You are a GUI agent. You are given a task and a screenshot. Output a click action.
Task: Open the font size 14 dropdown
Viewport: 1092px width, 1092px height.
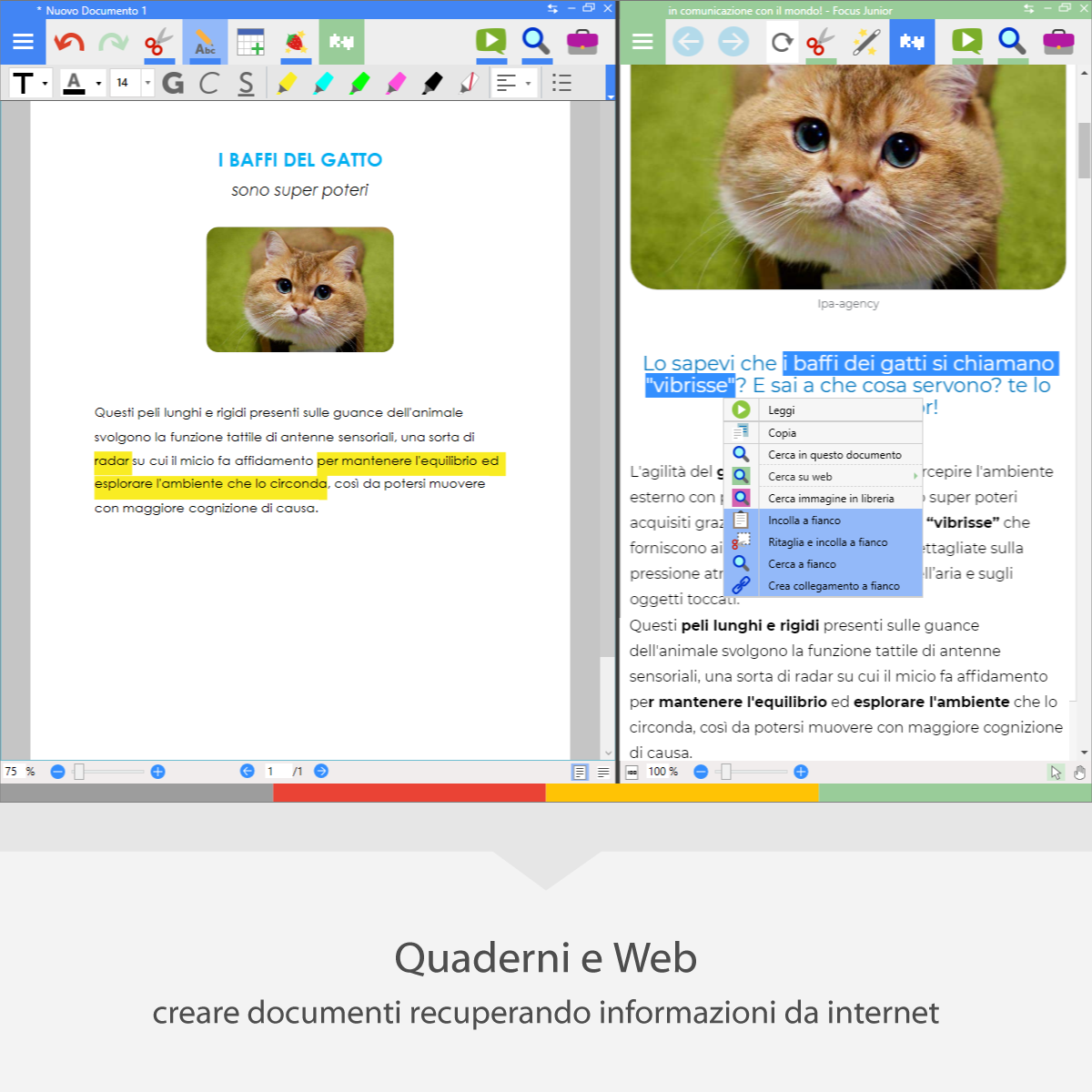coord(147,83)
